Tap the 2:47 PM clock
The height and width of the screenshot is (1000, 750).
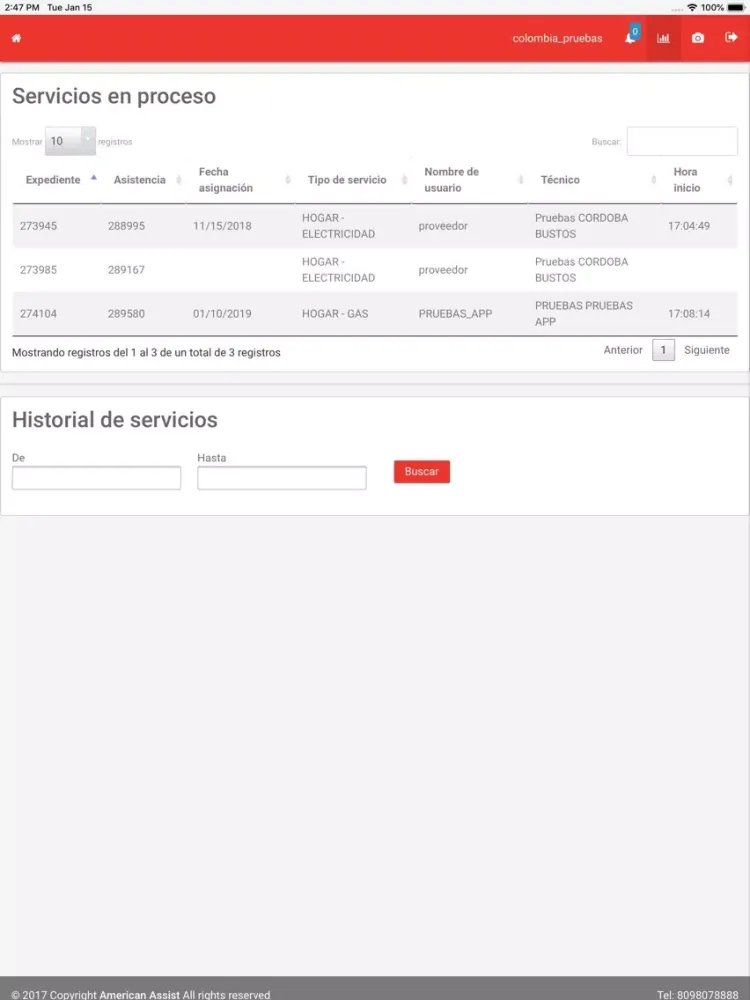[x=22, y=8]
